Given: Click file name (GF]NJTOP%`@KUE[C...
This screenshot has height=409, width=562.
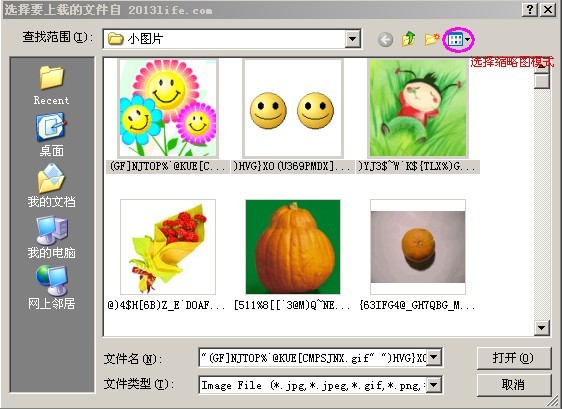Looking at the screenshot, I should click(x=167, y=167).
